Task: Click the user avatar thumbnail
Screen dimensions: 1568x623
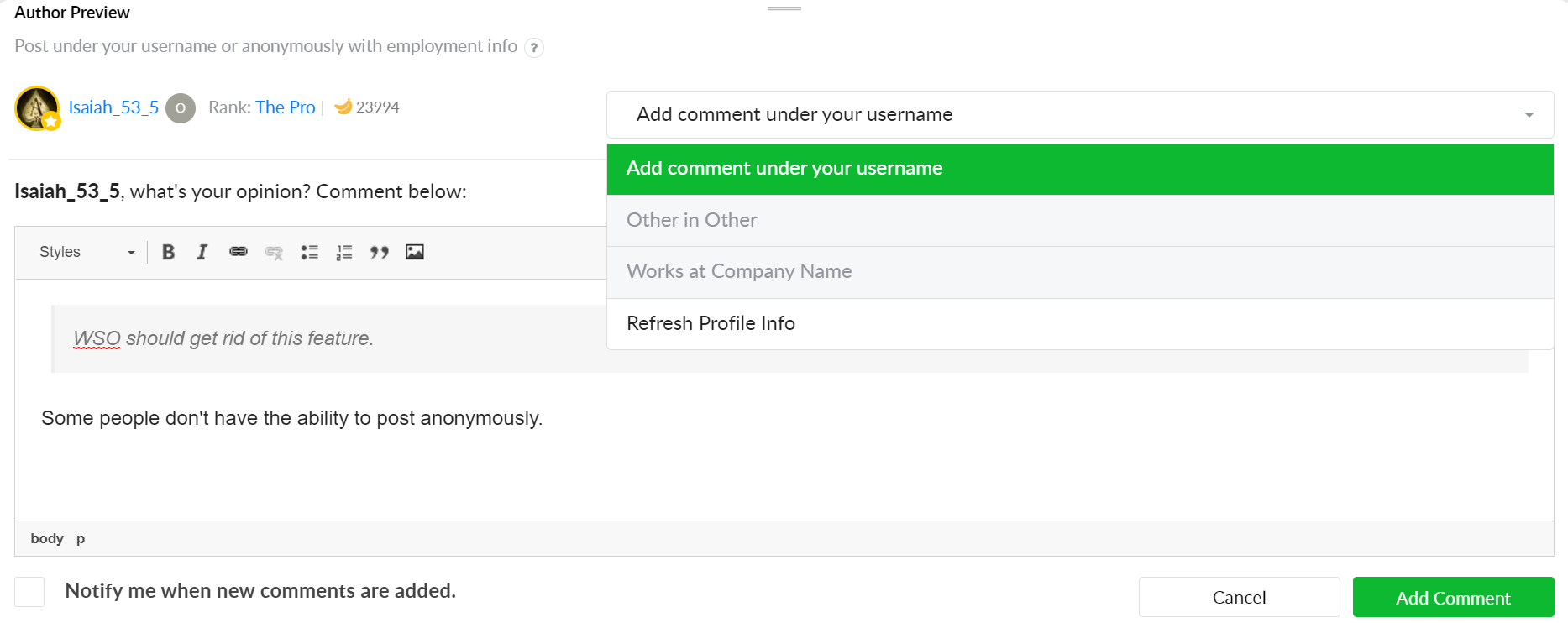Action: pyautogui.click(x=37, y=108)
